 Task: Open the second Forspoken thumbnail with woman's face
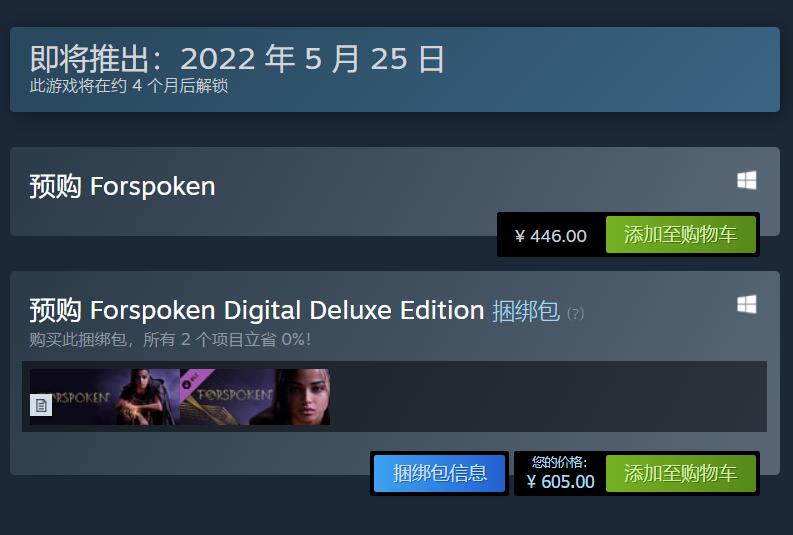click(x=255, y=397)
